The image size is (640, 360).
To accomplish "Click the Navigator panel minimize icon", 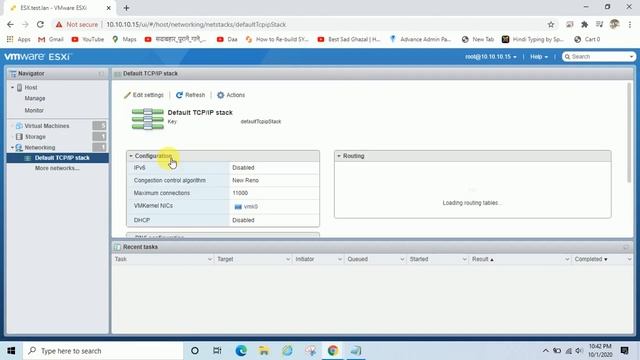I will point(101,74).
